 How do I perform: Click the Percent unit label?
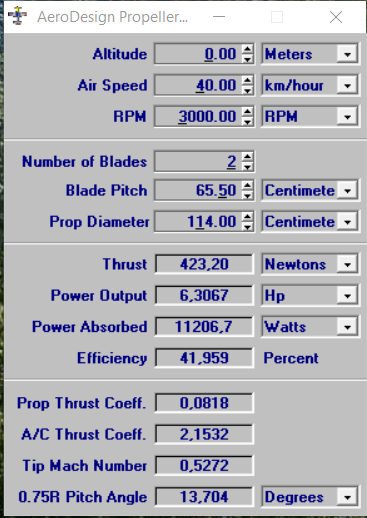[x=291, y=358]
